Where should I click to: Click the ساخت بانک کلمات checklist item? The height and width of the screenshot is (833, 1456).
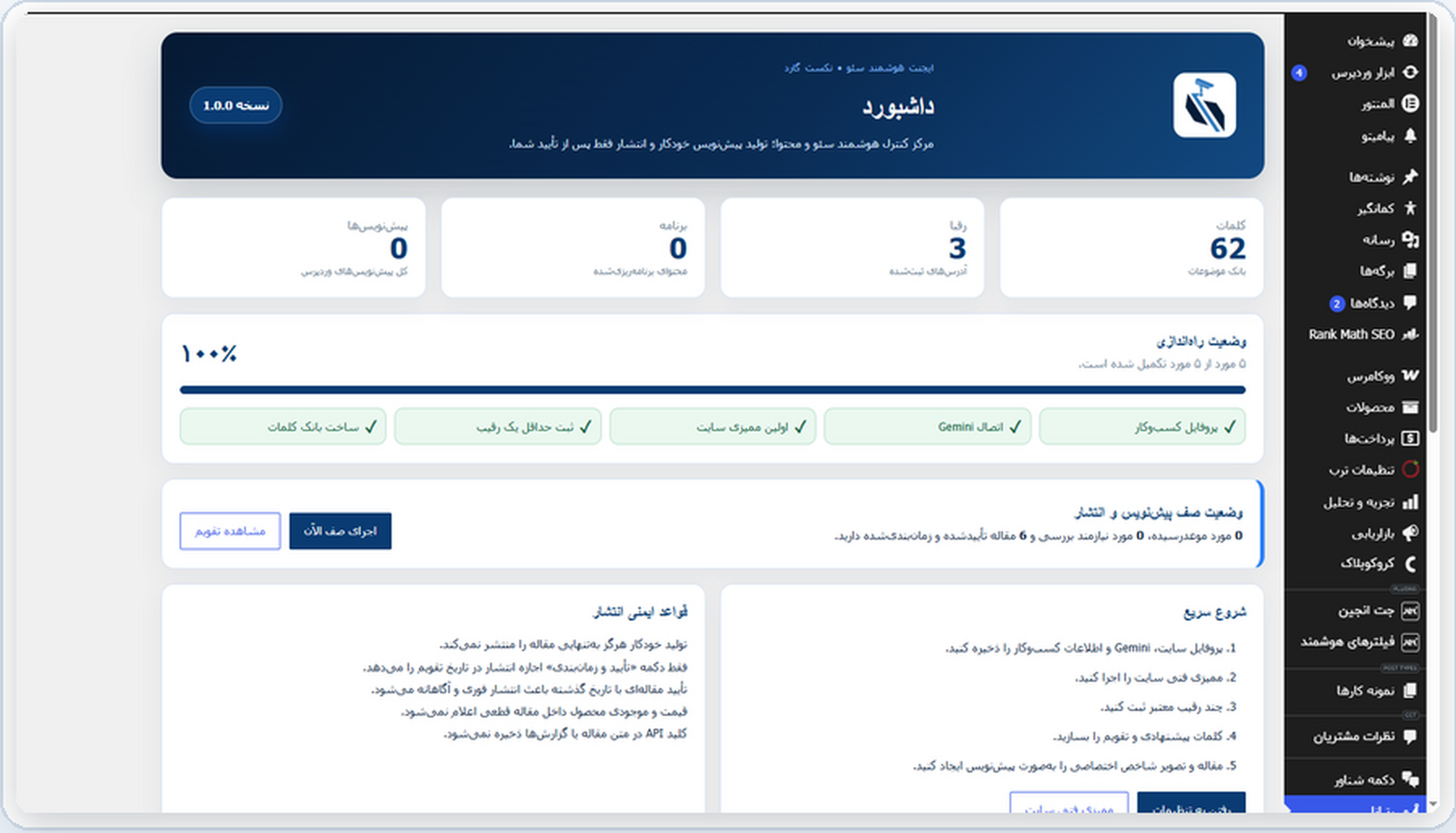[x=283, y=426]
